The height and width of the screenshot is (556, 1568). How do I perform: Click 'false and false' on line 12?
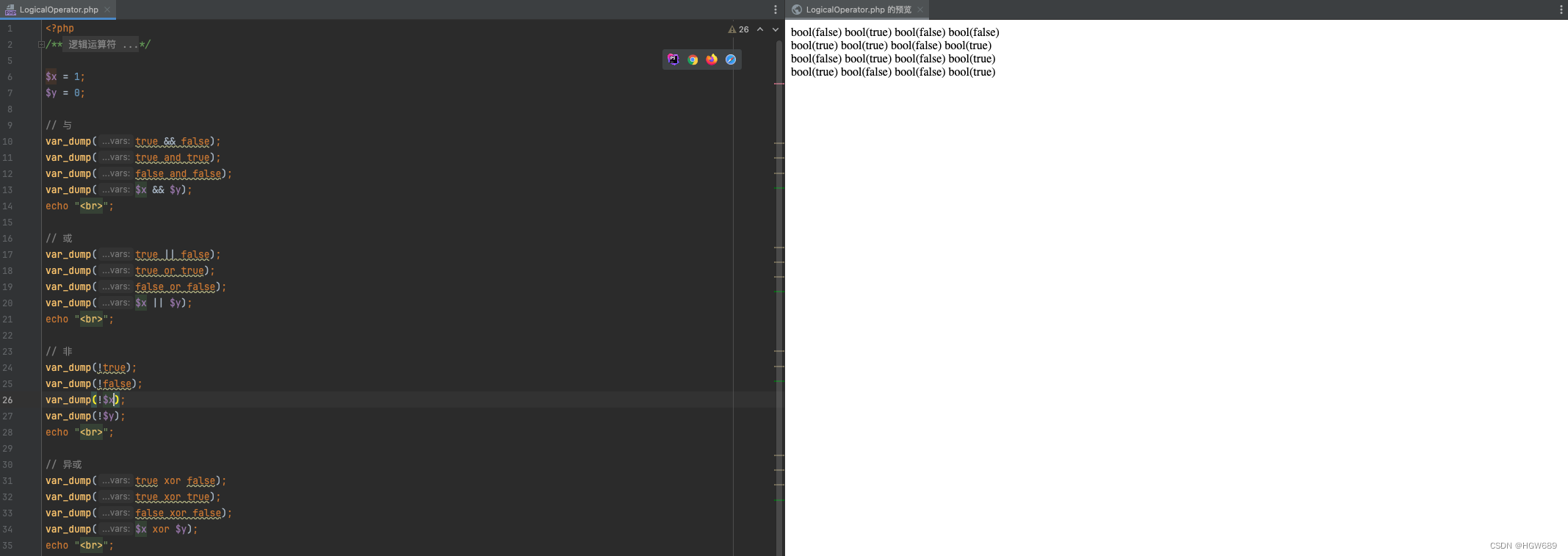pyautogui.click(x=178, y=174)
